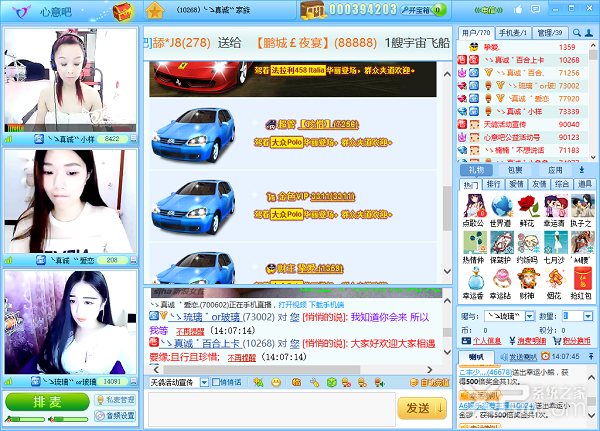Viewport: 600px width, 431px height.
Task: Click the red treasure box icon in title bar
Action: [x=122, y=12]
